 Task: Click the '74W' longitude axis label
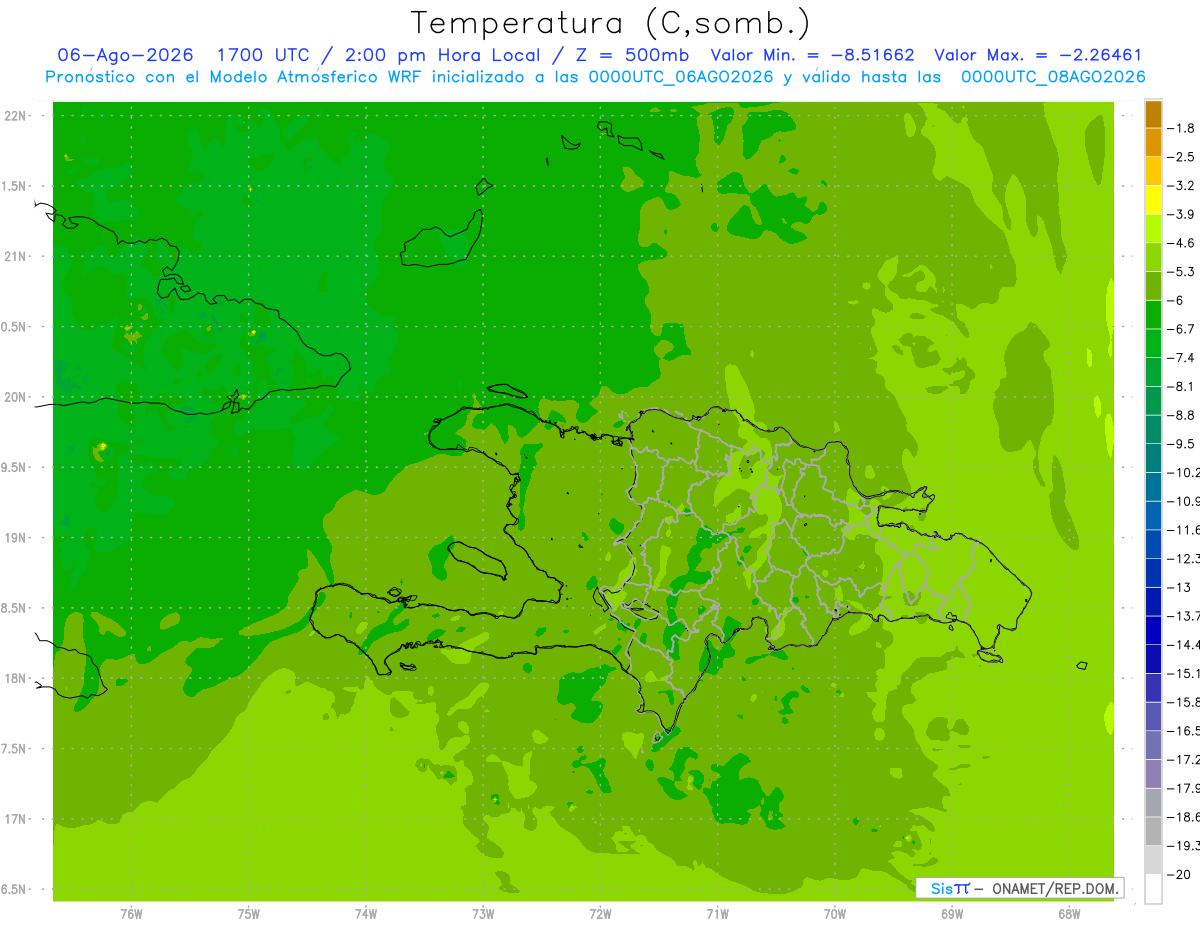pos(366,914)
